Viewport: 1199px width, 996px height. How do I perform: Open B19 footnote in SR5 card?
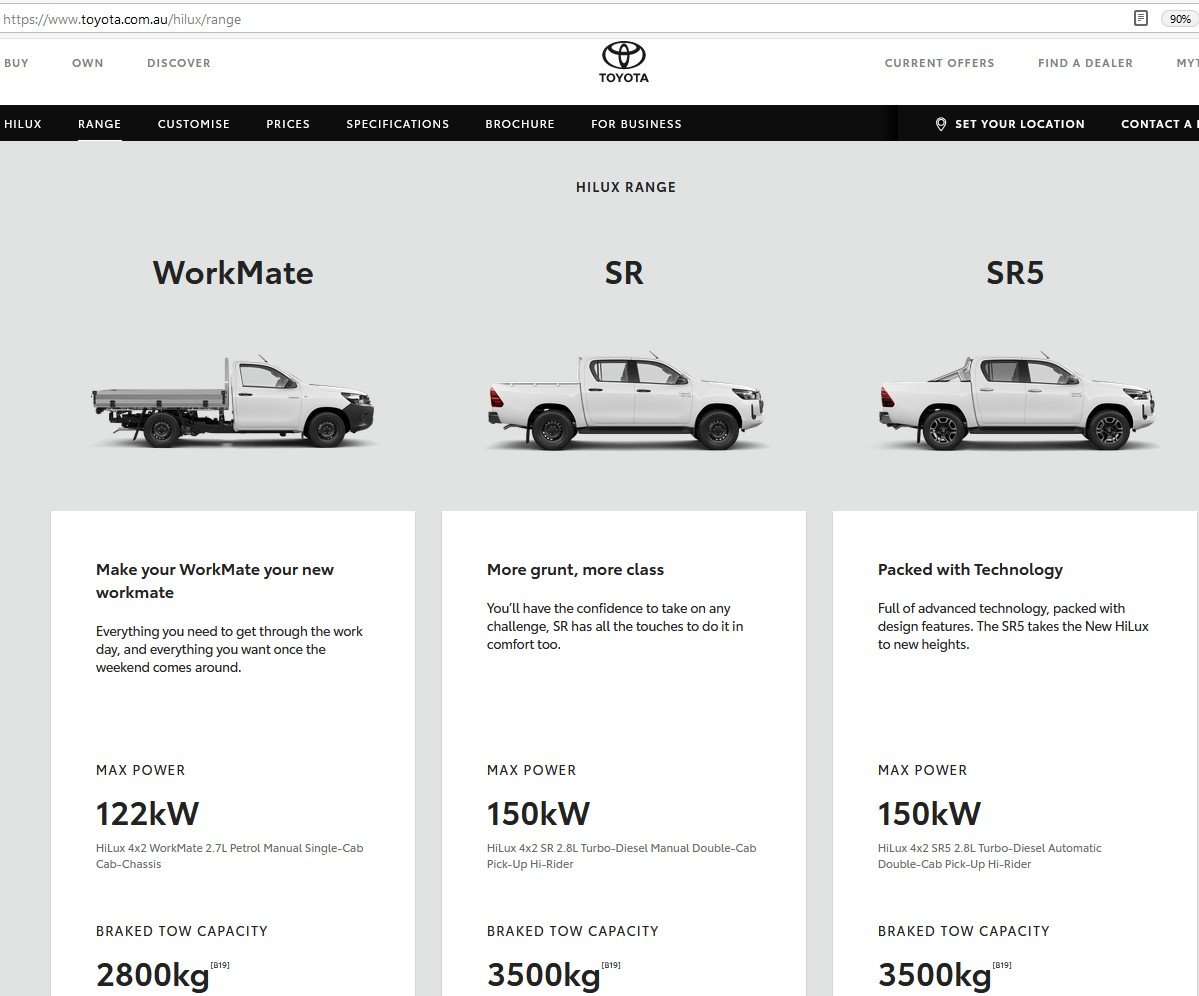1002,965
